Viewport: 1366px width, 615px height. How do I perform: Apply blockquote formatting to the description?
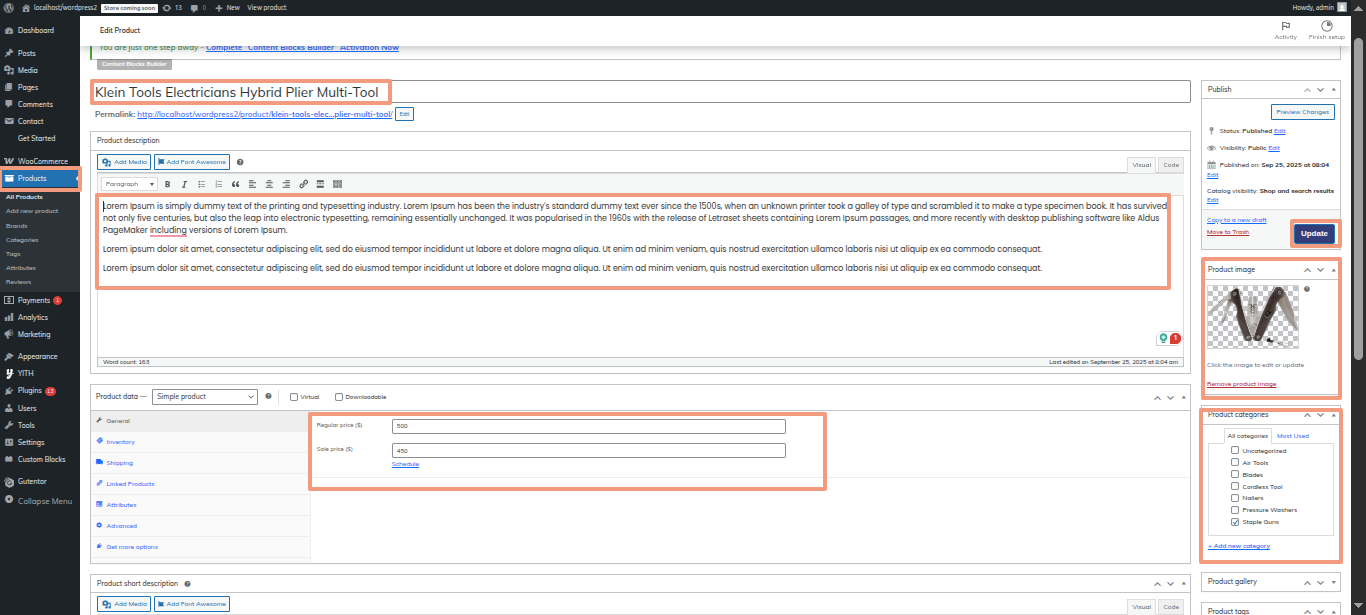[x=235, y=184]
